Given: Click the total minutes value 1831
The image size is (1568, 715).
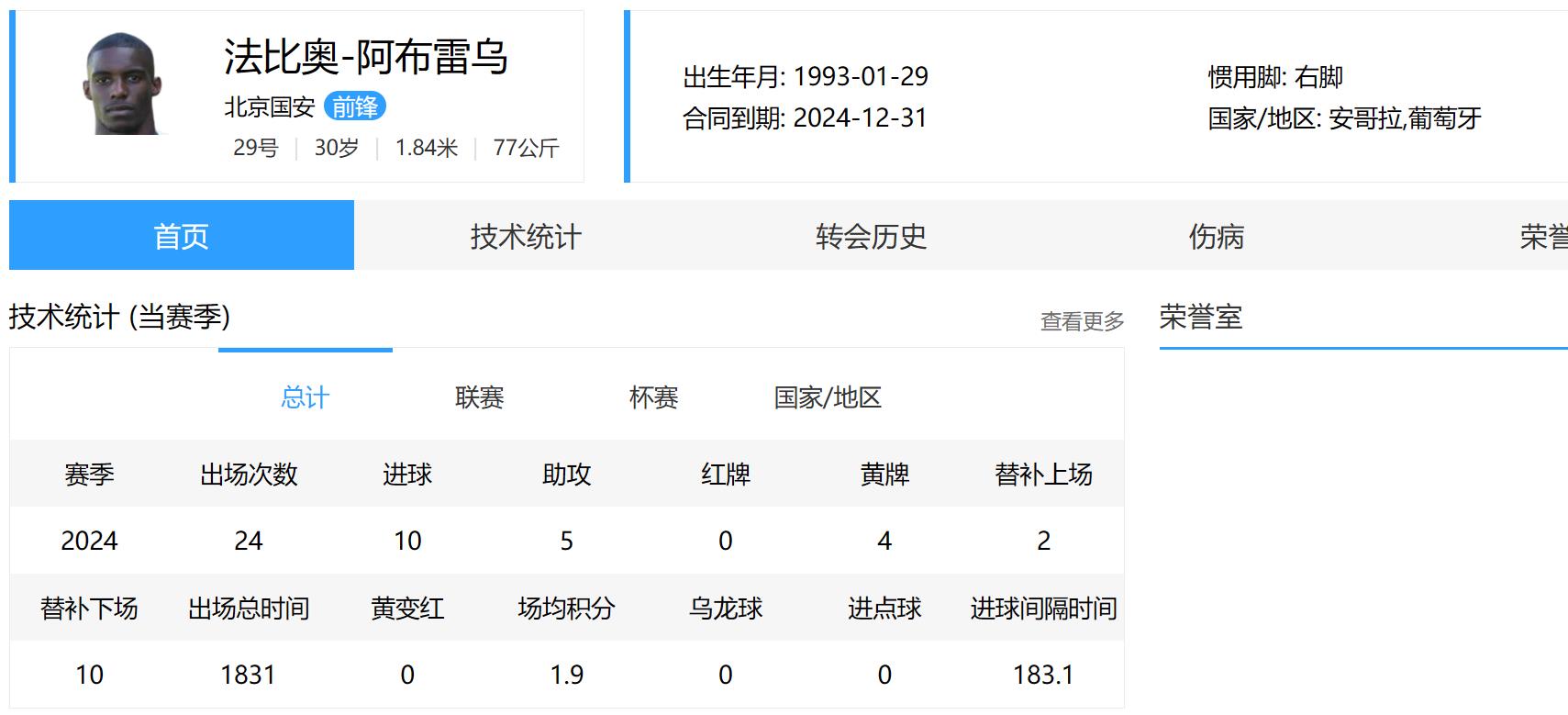Looking at the screenshot, I should pyautogui.click(x=249, y=675).
